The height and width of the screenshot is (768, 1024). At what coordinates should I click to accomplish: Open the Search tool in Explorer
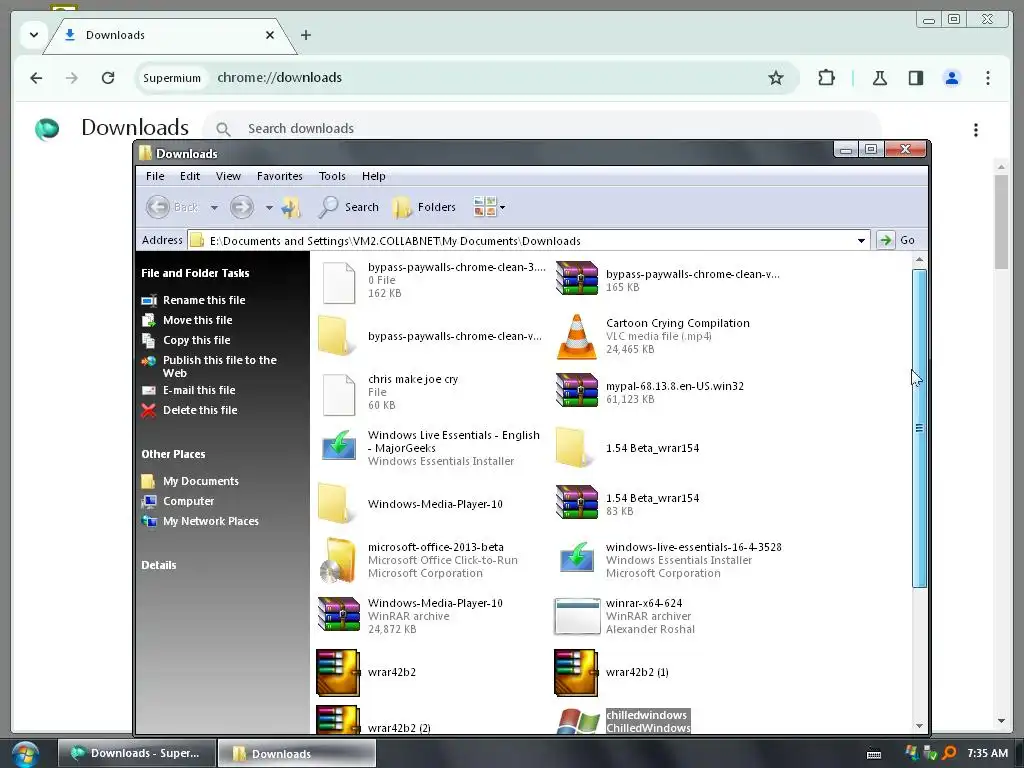pos(349,207)
